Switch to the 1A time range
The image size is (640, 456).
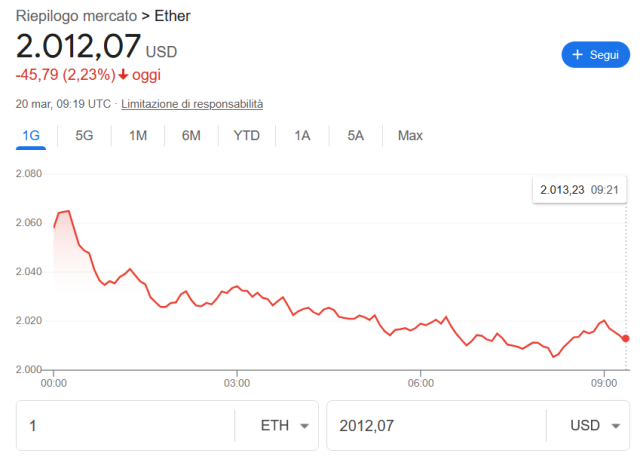pyautogui.click(x=302, y=136)
